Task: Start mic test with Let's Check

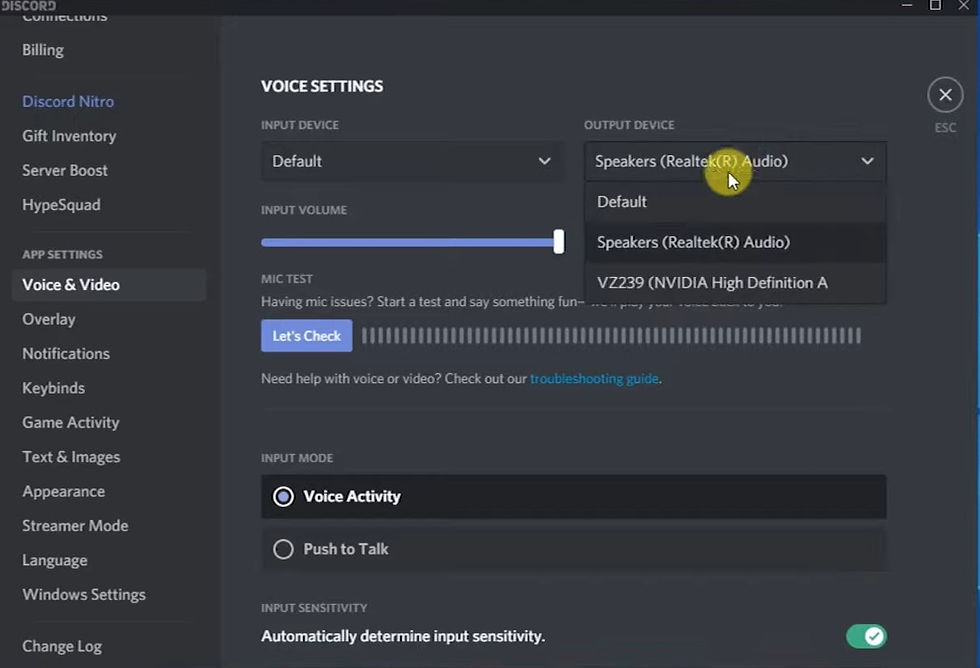Action: click(307, 336)
